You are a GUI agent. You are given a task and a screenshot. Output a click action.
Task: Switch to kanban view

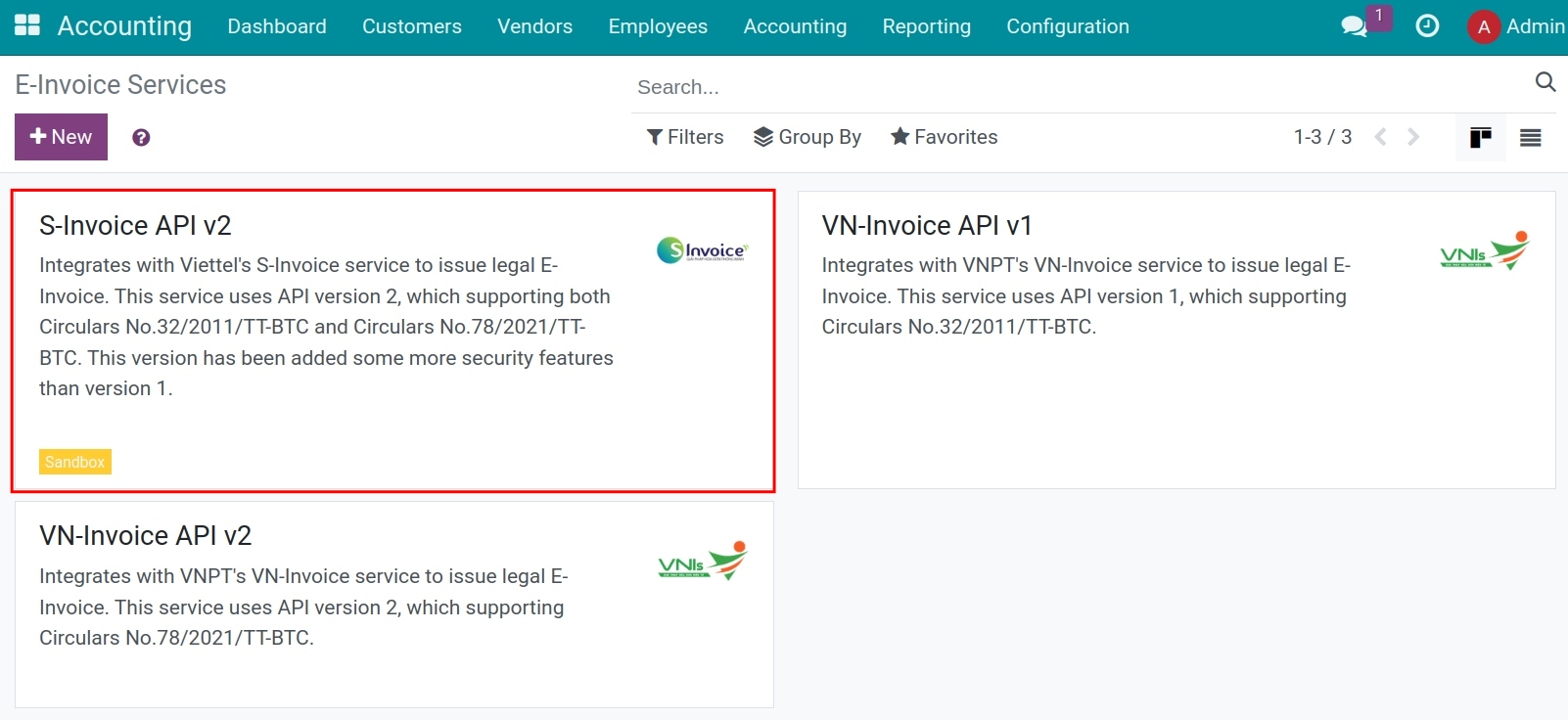pos(1480,137)
